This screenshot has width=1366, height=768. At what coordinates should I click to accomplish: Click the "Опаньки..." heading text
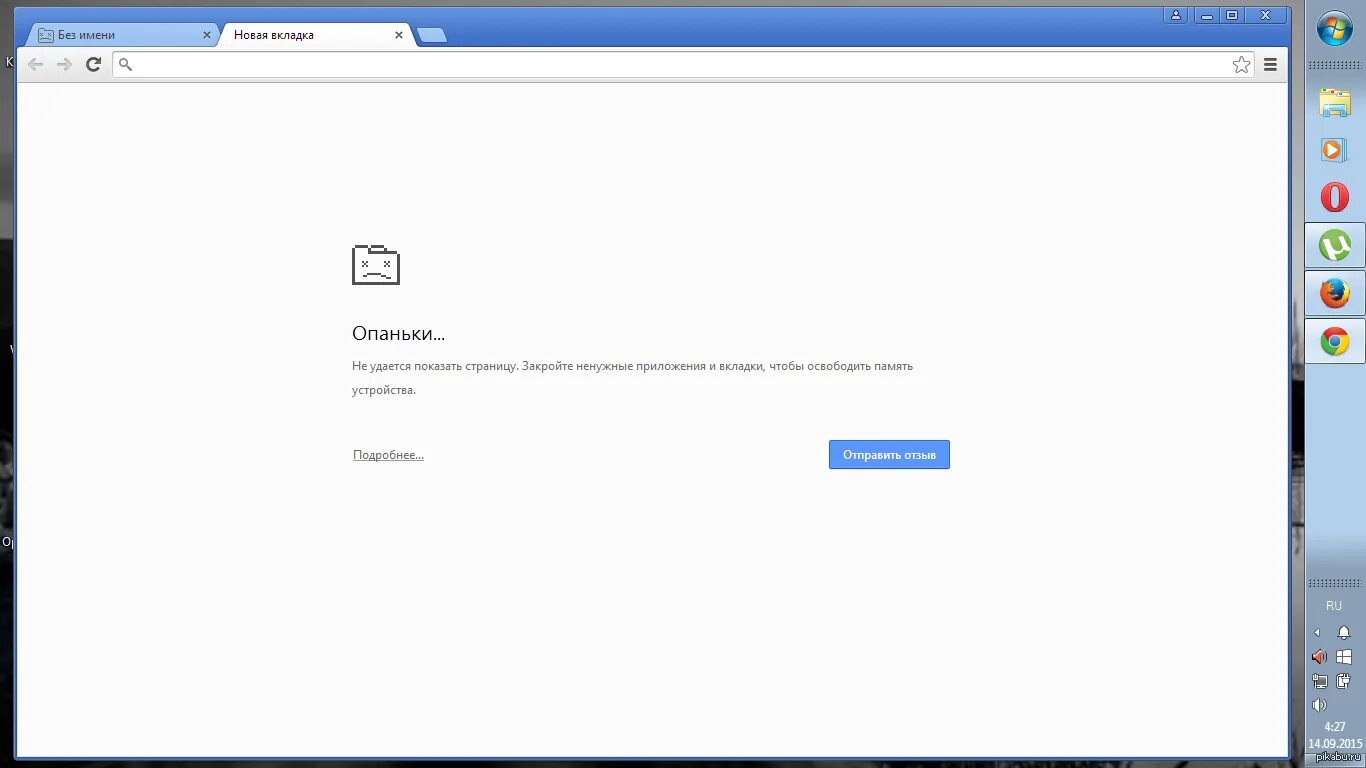coord(399,334)
